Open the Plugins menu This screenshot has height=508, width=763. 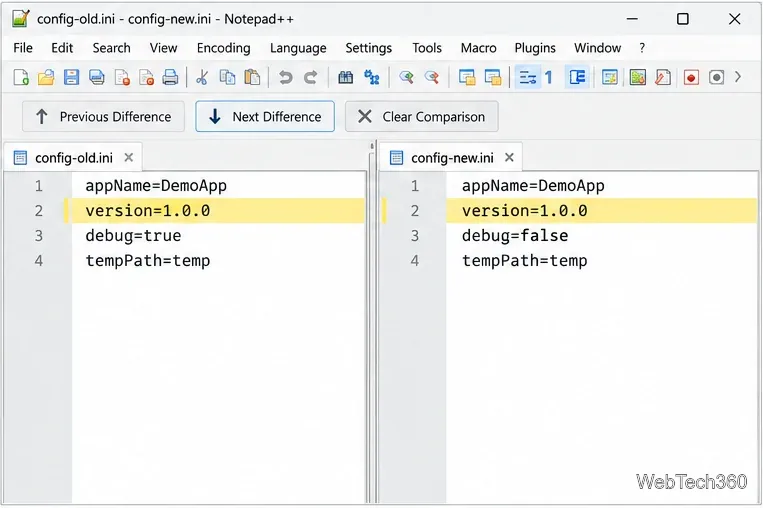(535, 48)
